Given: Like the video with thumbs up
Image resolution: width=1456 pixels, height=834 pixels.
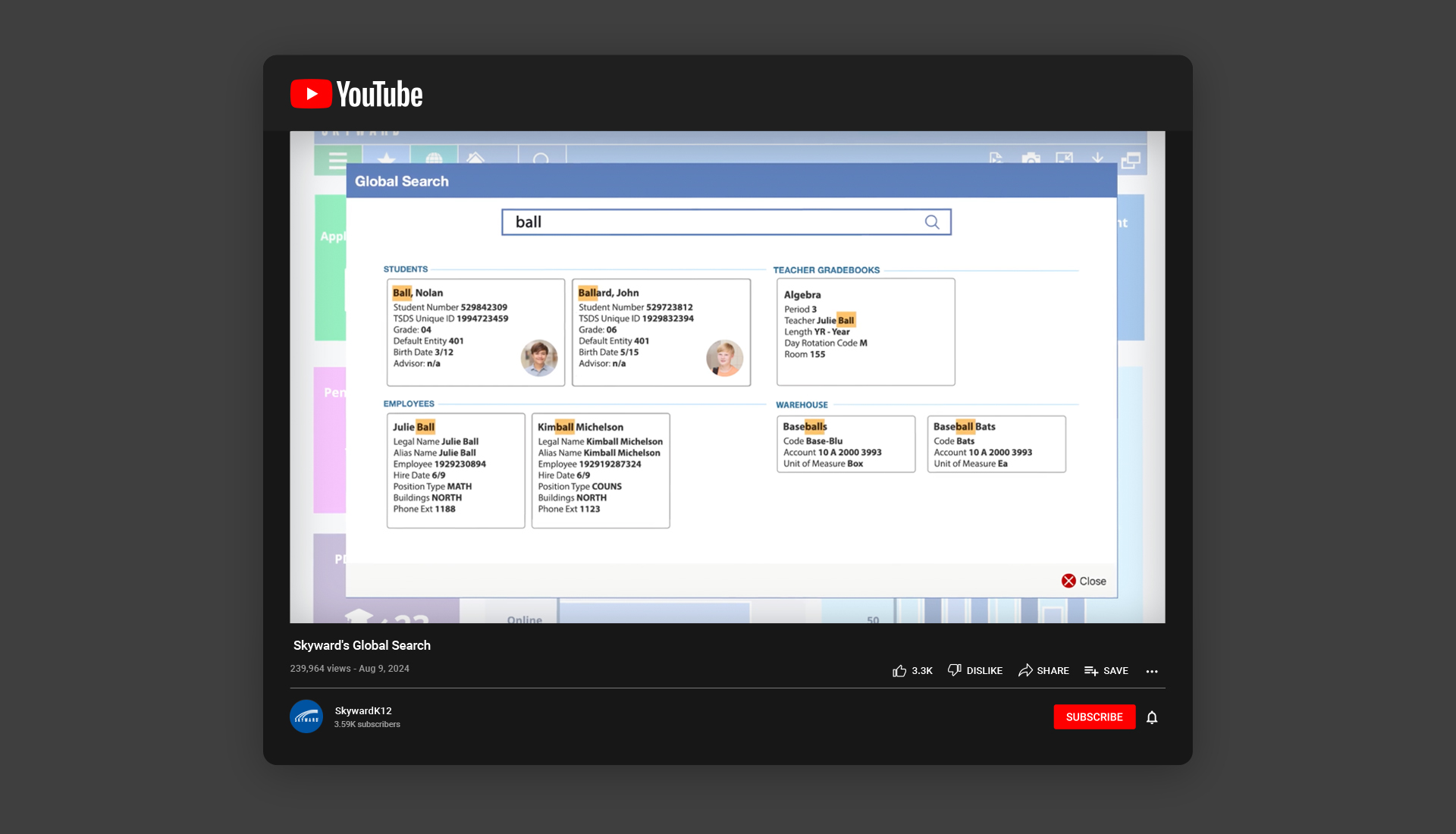Looking at the screenshot, I should click(912, 671).
